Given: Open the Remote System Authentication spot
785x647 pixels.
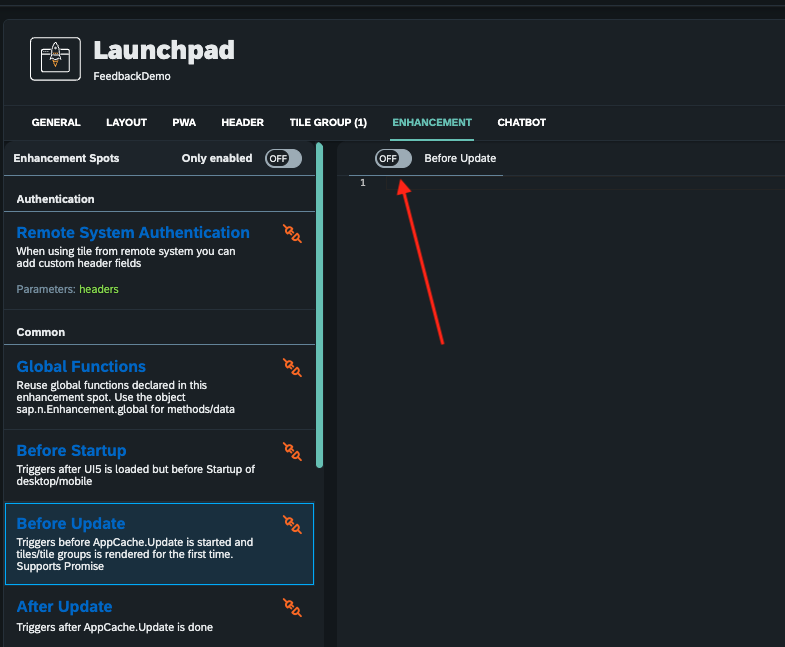Looking at the screenshot, I should coord(160,260).
